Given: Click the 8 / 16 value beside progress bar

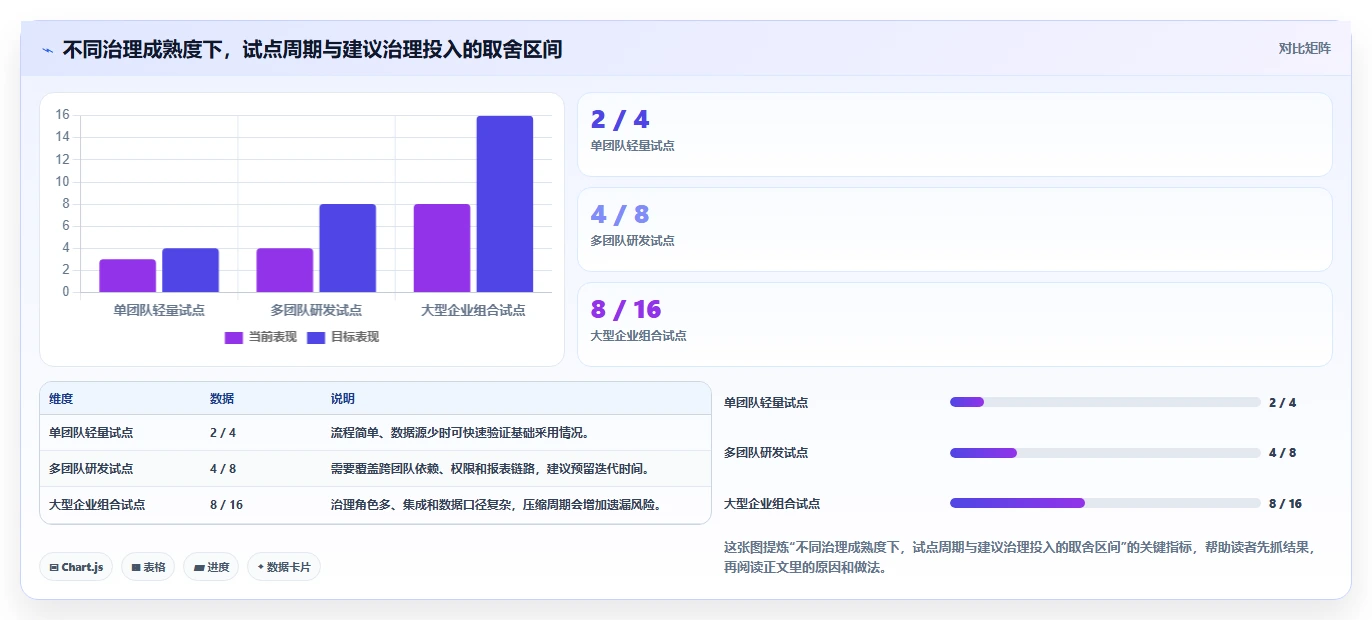Looking at the screenshot, I should click(1285, 504).
